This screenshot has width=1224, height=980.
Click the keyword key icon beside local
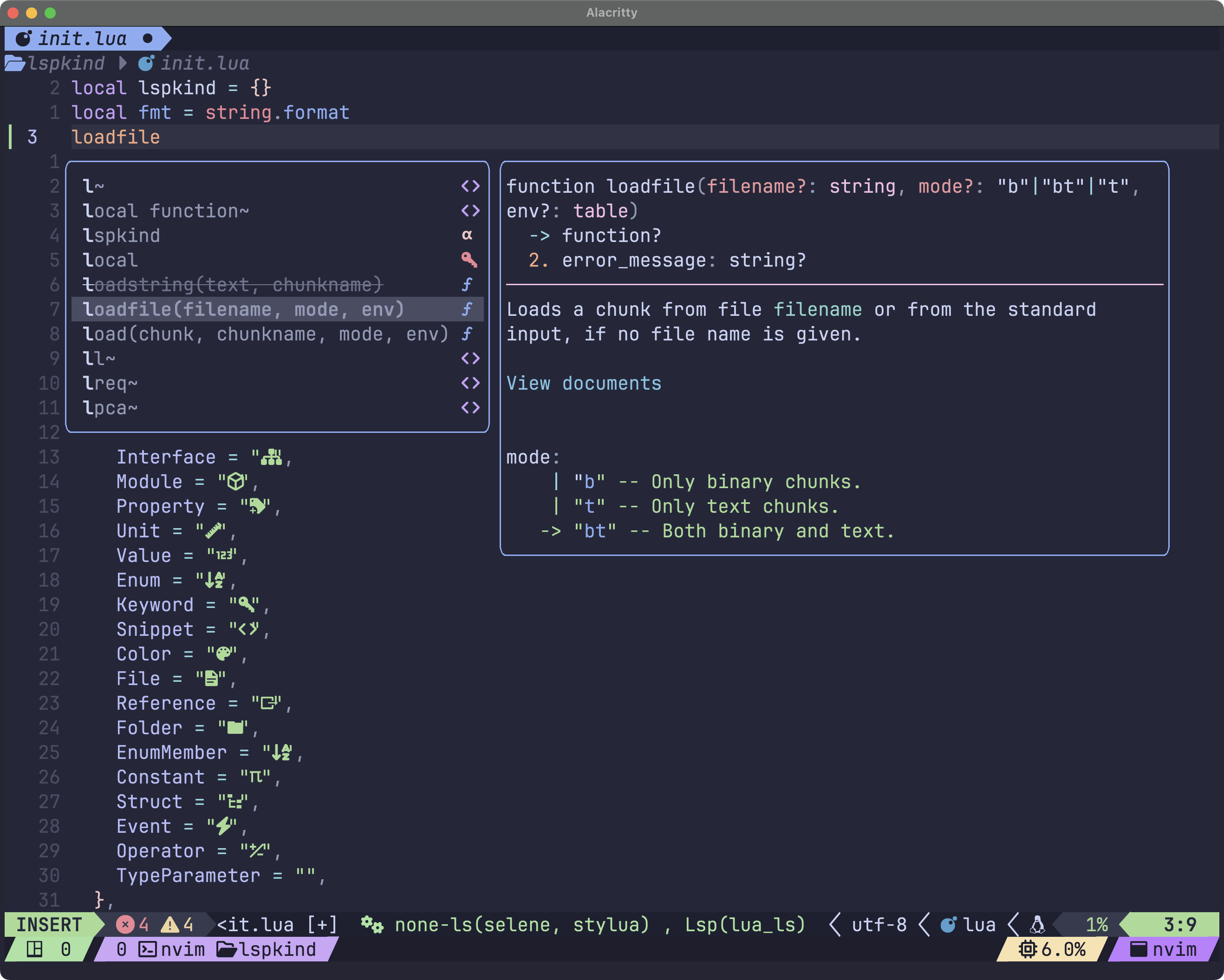[x=469, y=260]
